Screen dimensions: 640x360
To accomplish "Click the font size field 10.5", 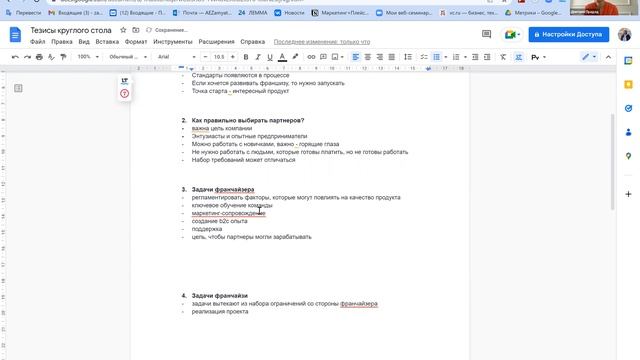I will tap(219, 57).
